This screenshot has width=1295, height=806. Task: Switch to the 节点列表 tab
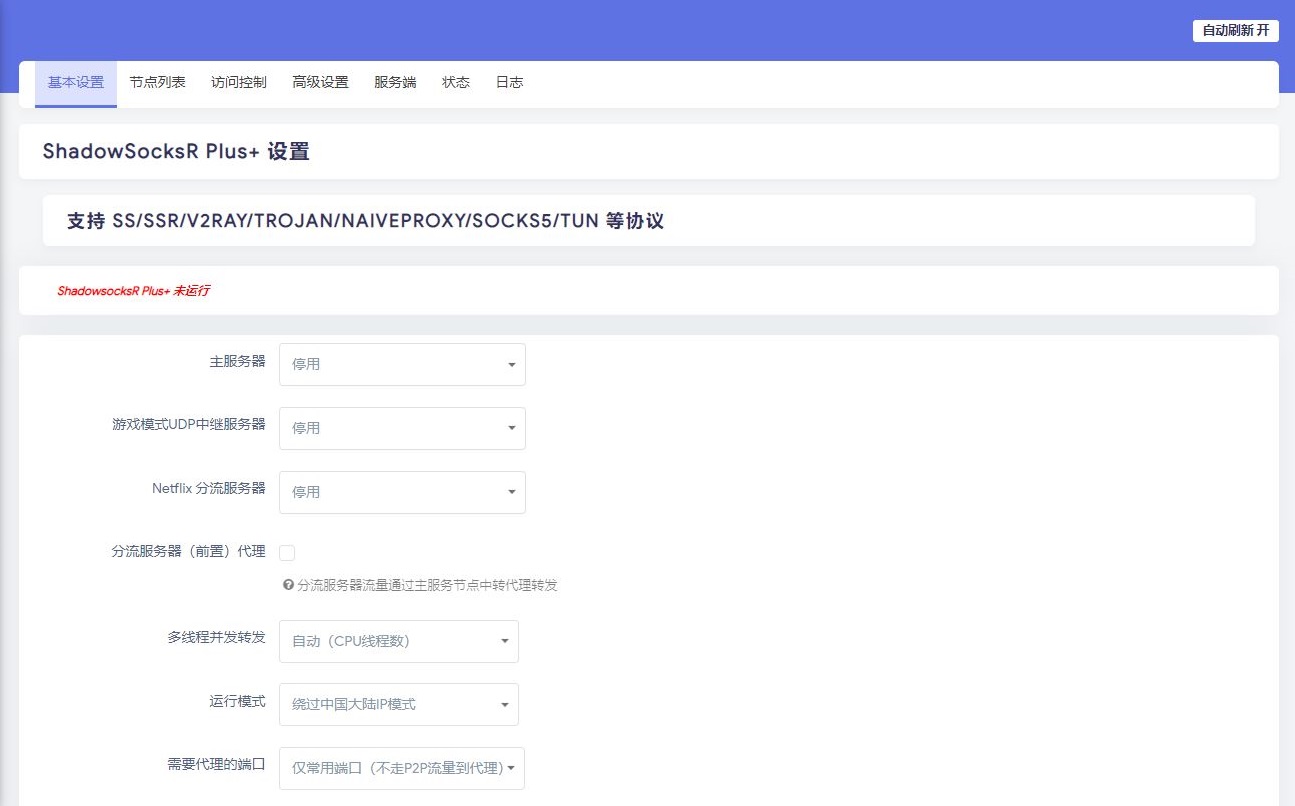point(157,83)
